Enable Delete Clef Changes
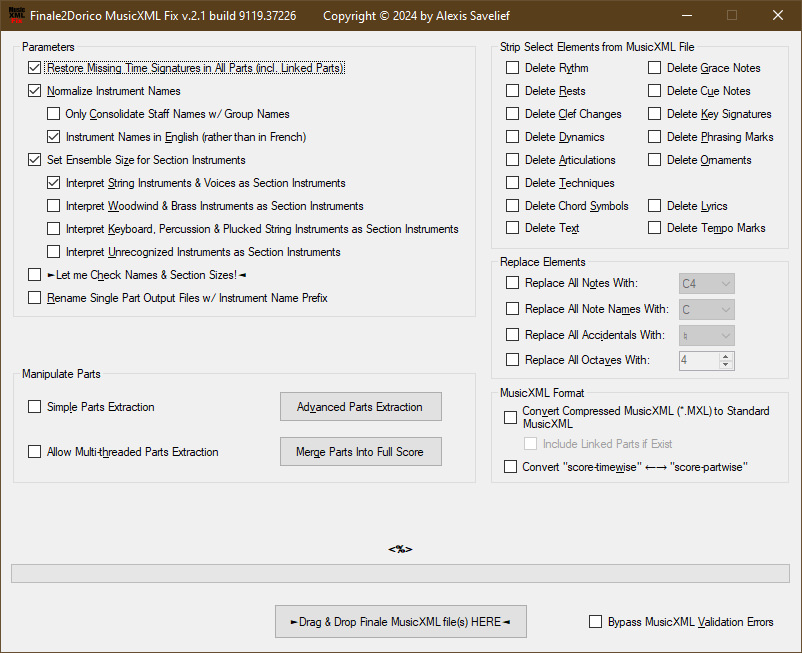This screenshot has height=653, width=802. click(x=512, y=114)
